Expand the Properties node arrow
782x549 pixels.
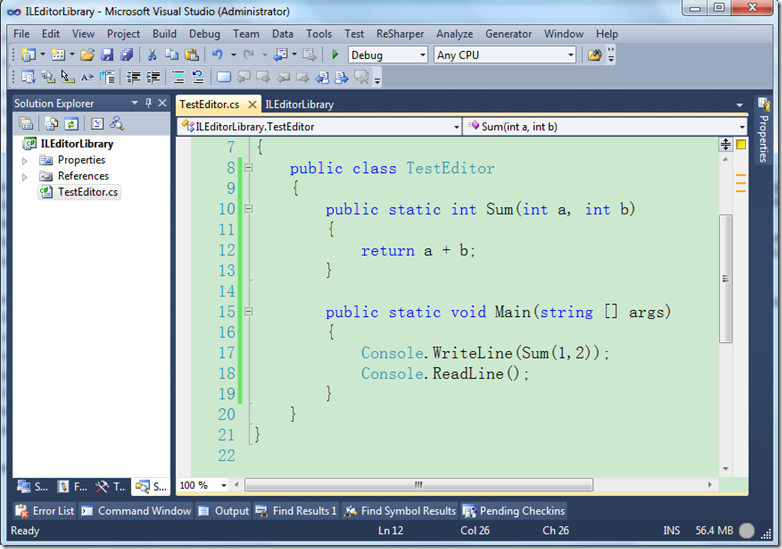(x=24, y=161)
